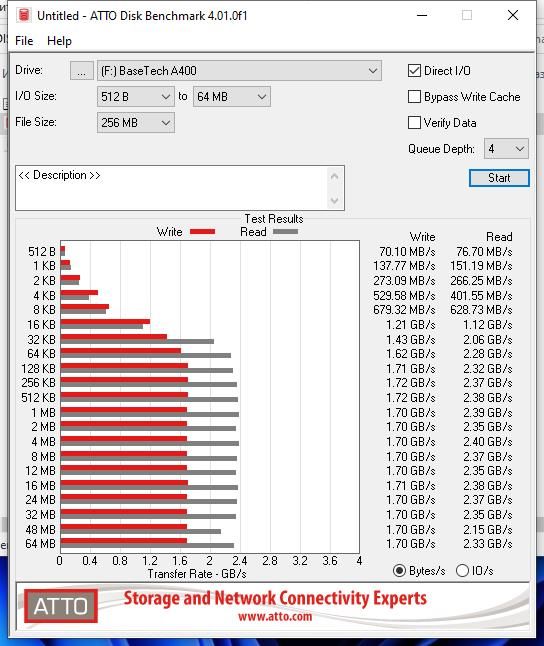Uncheck the Direct I/O checkbox
Viewport: 544px width, 646px height.
[414, 71]
